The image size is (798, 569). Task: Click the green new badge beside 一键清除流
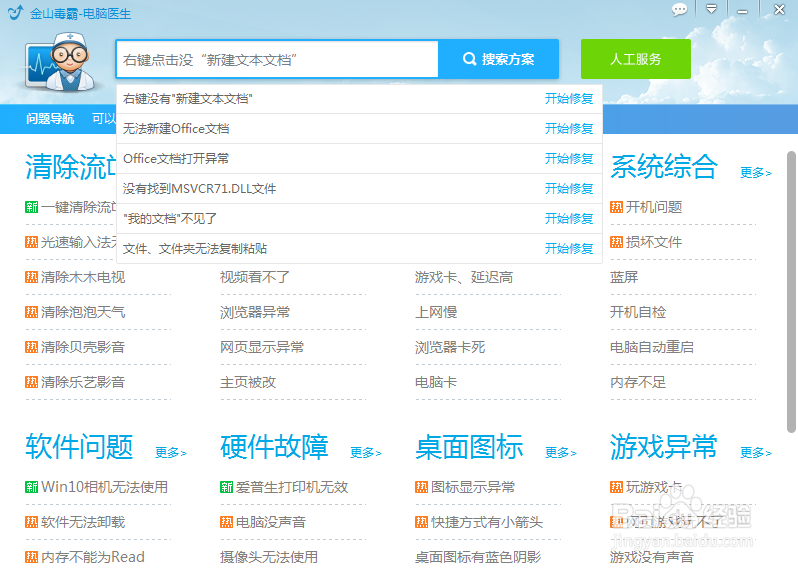tap(32, 207)
